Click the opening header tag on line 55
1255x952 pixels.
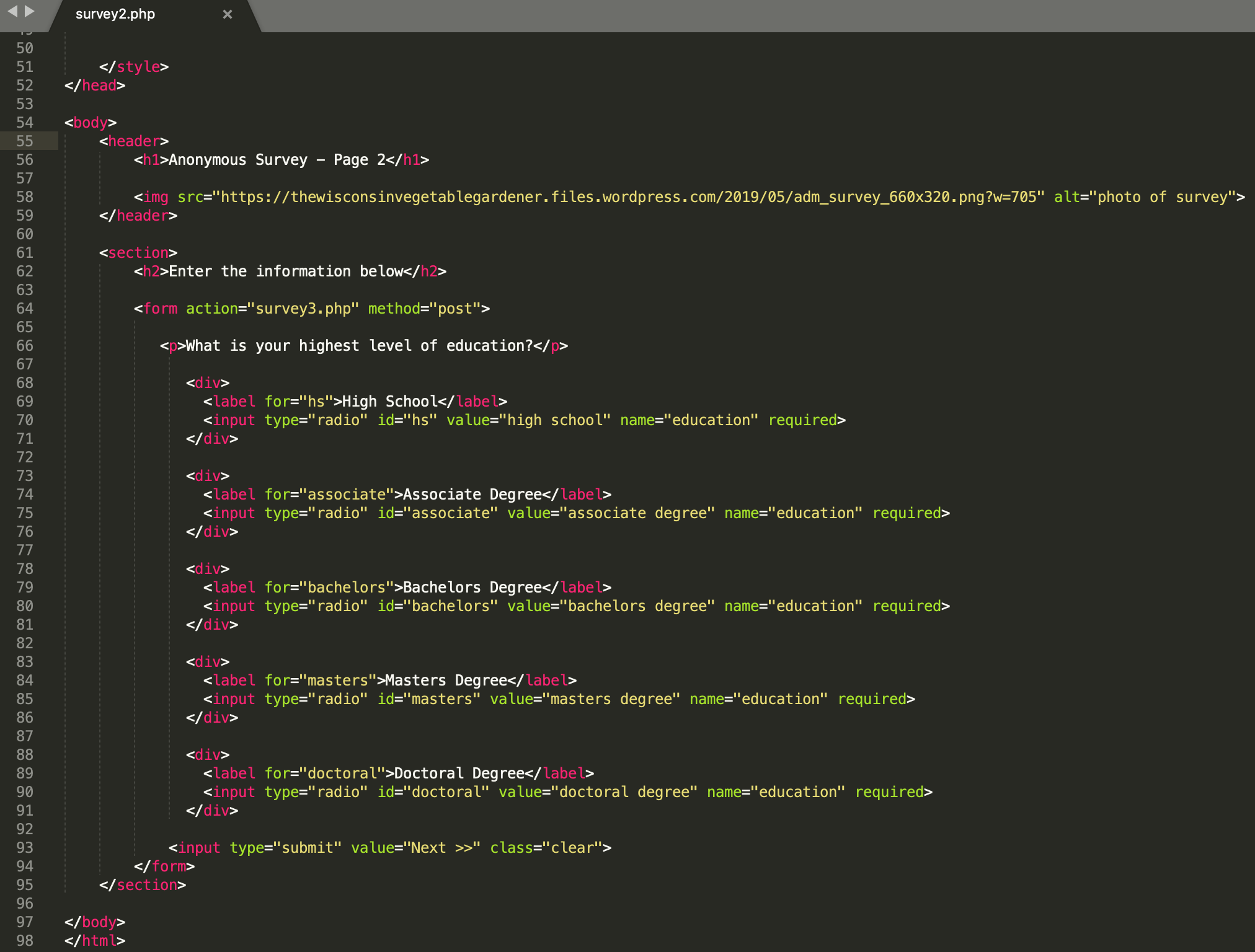tap(134, 141)
